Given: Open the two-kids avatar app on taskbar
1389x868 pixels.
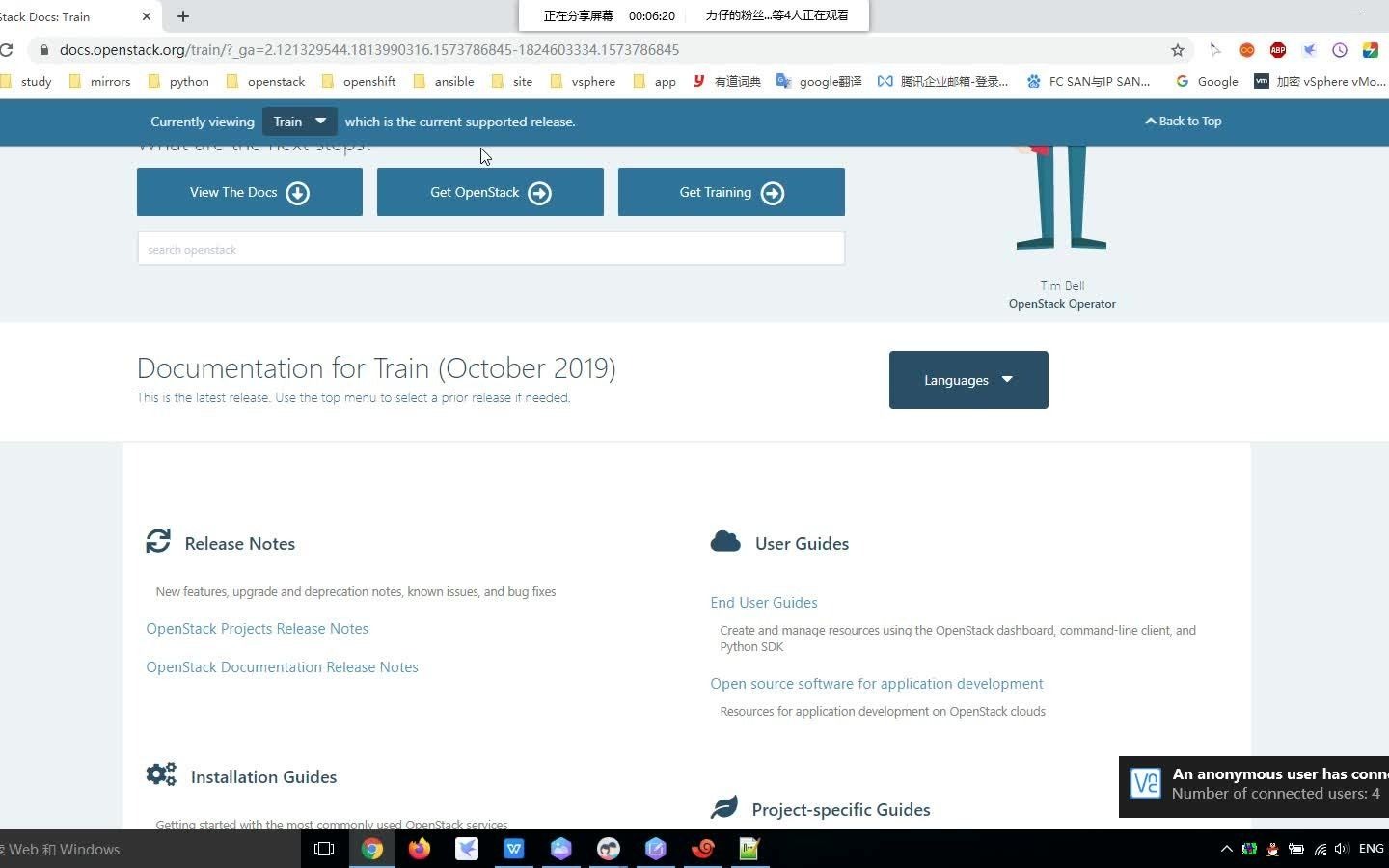Looking at the screenshot, I should [608, 849].
